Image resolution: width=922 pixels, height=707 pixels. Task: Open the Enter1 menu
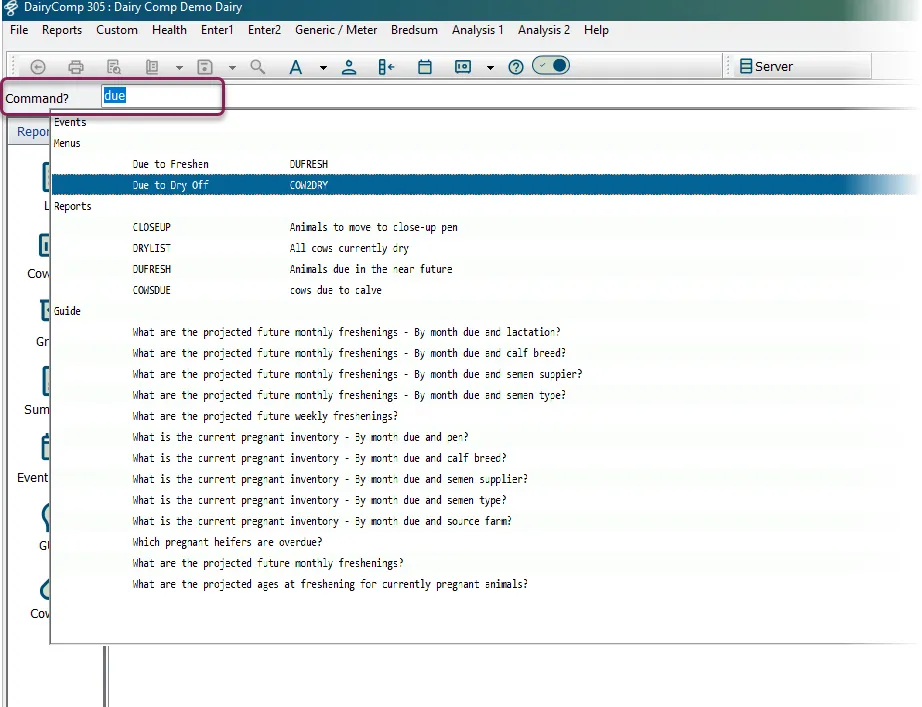[217, 30]
